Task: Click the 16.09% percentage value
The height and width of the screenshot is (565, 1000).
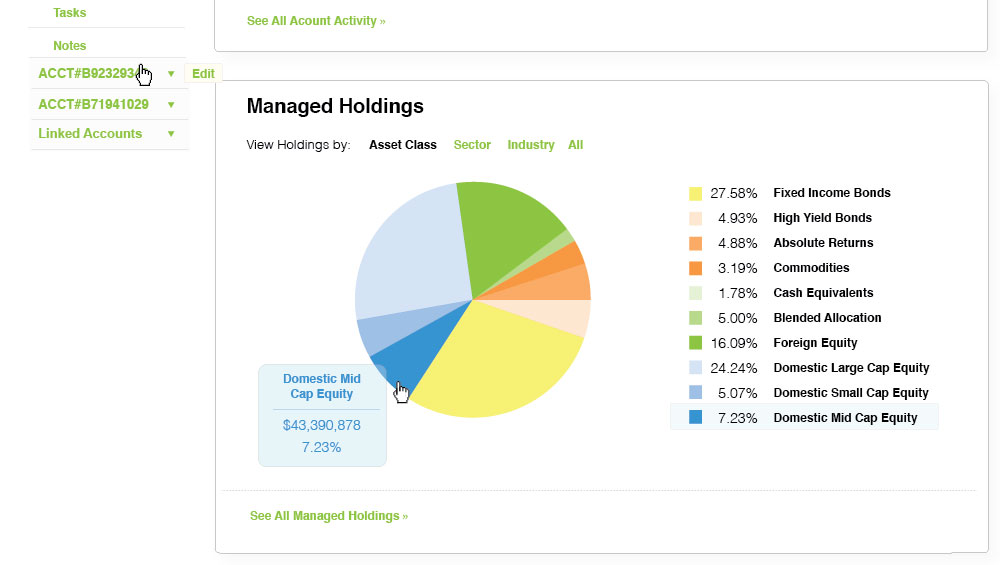Action: 733,343
